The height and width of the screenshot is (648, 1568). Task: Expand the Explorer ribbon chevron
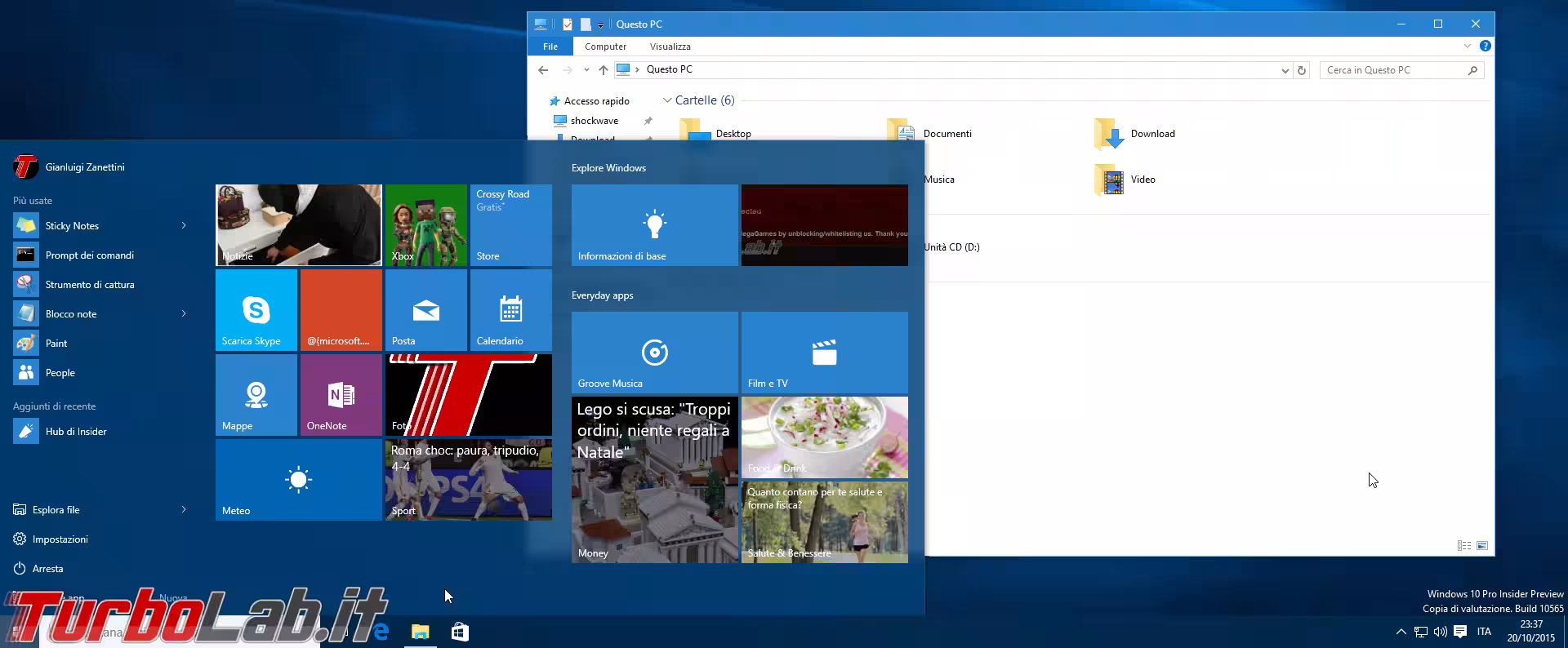coord(1468,47)
